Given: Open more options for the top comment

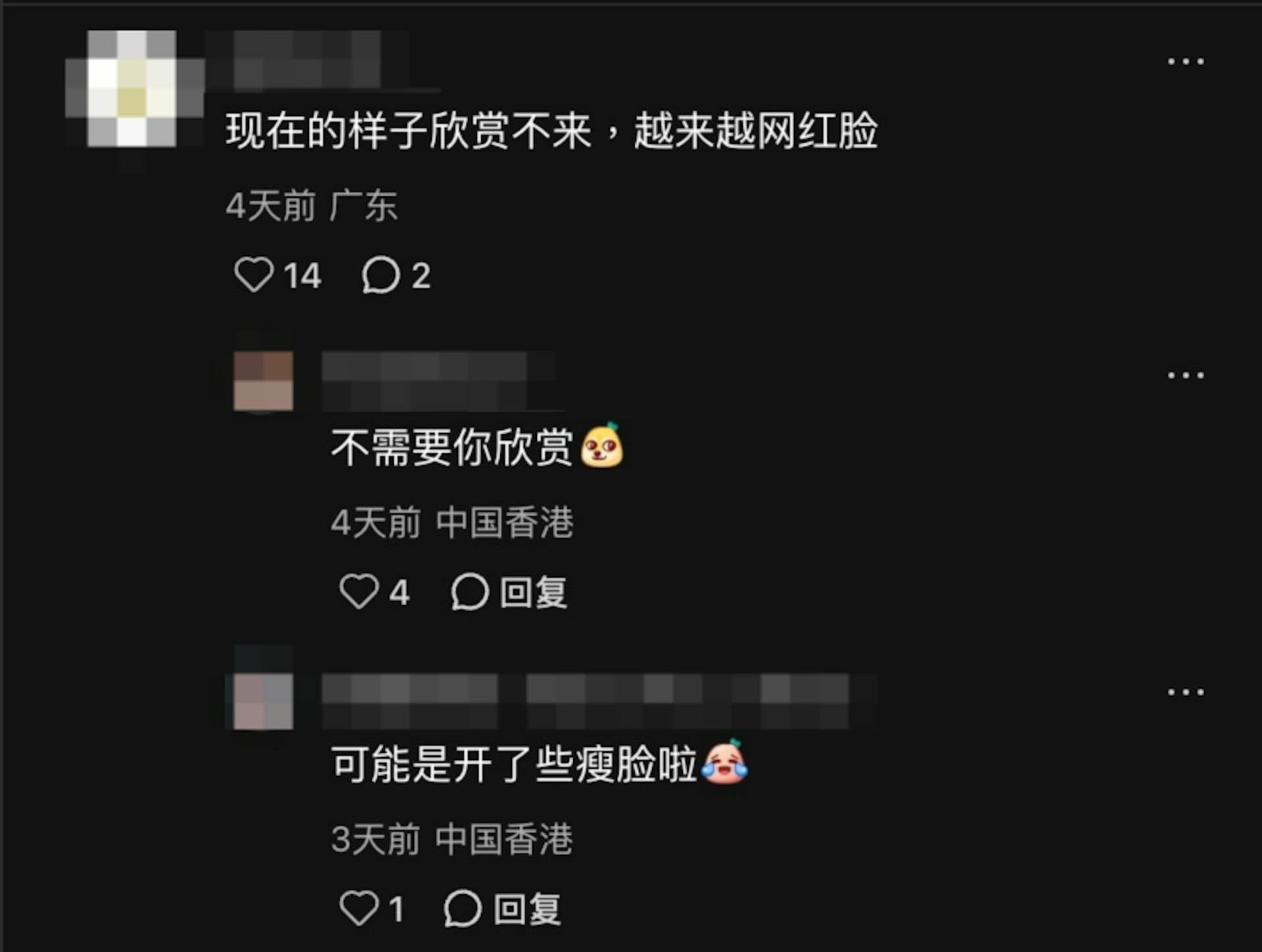Looking at the screenshot, I should coord(1186,61).
